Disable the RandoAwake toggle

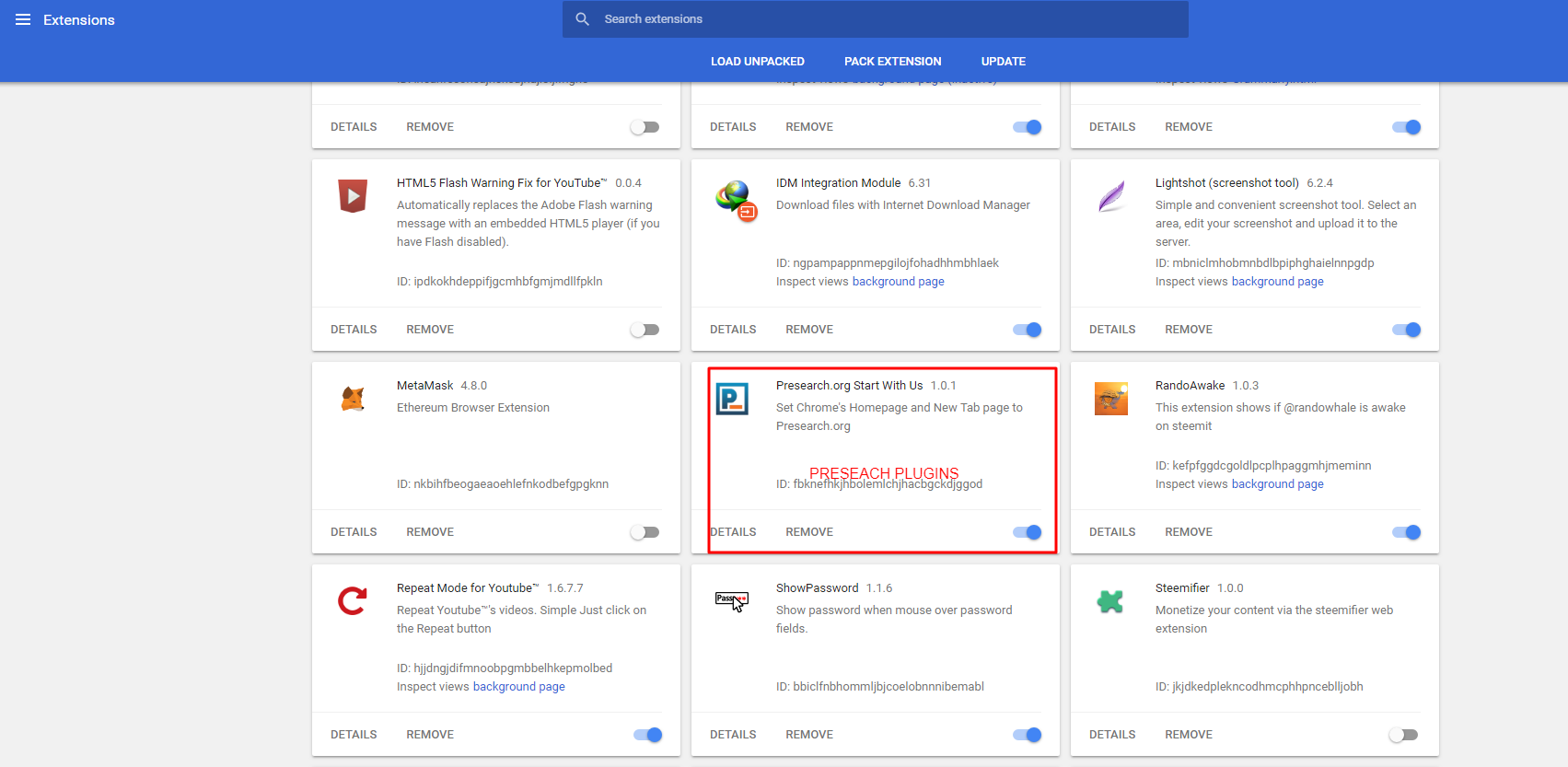1407,532
